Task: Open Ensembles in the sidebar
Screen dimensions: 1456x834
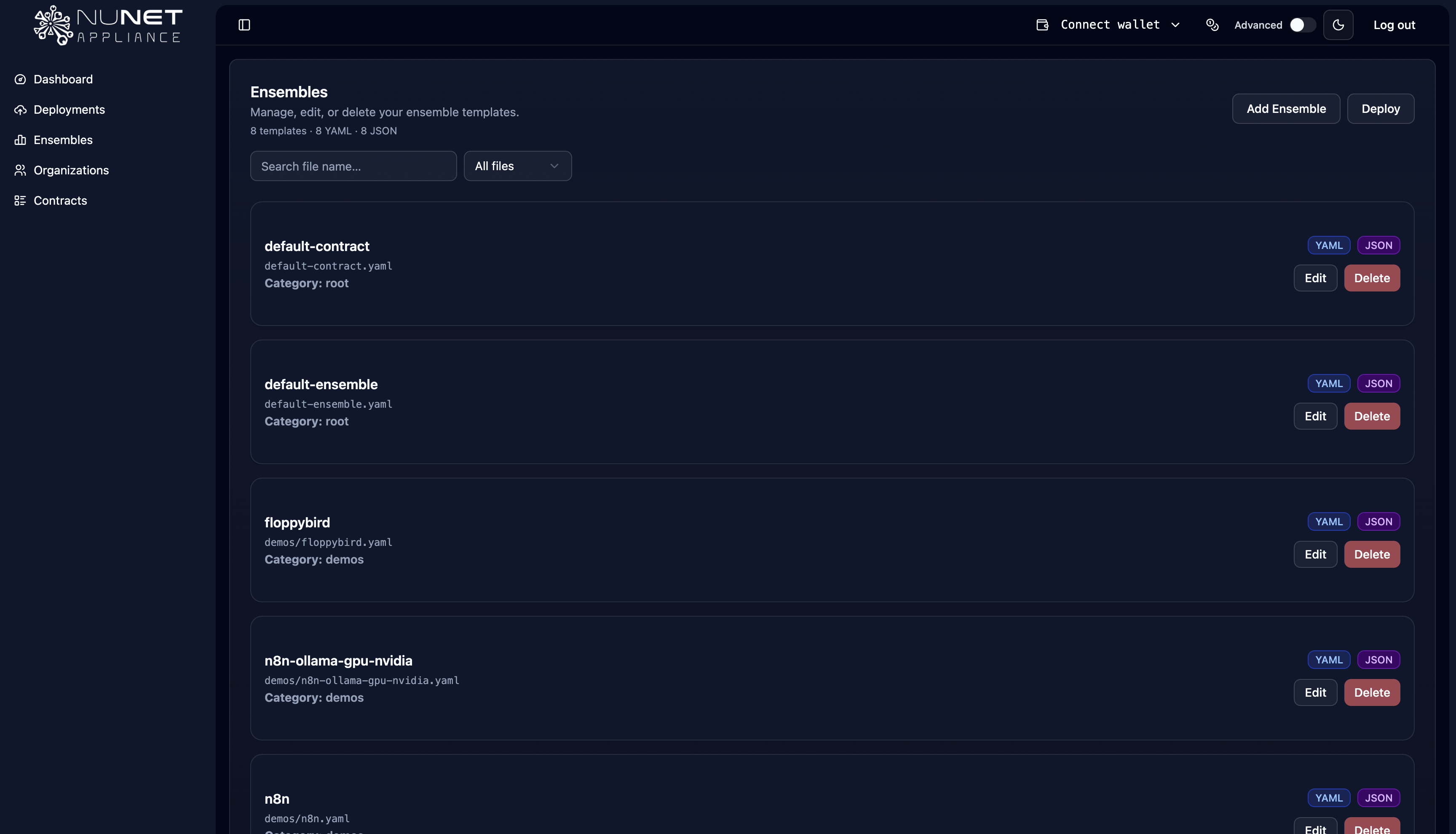Action: point(63,140)
